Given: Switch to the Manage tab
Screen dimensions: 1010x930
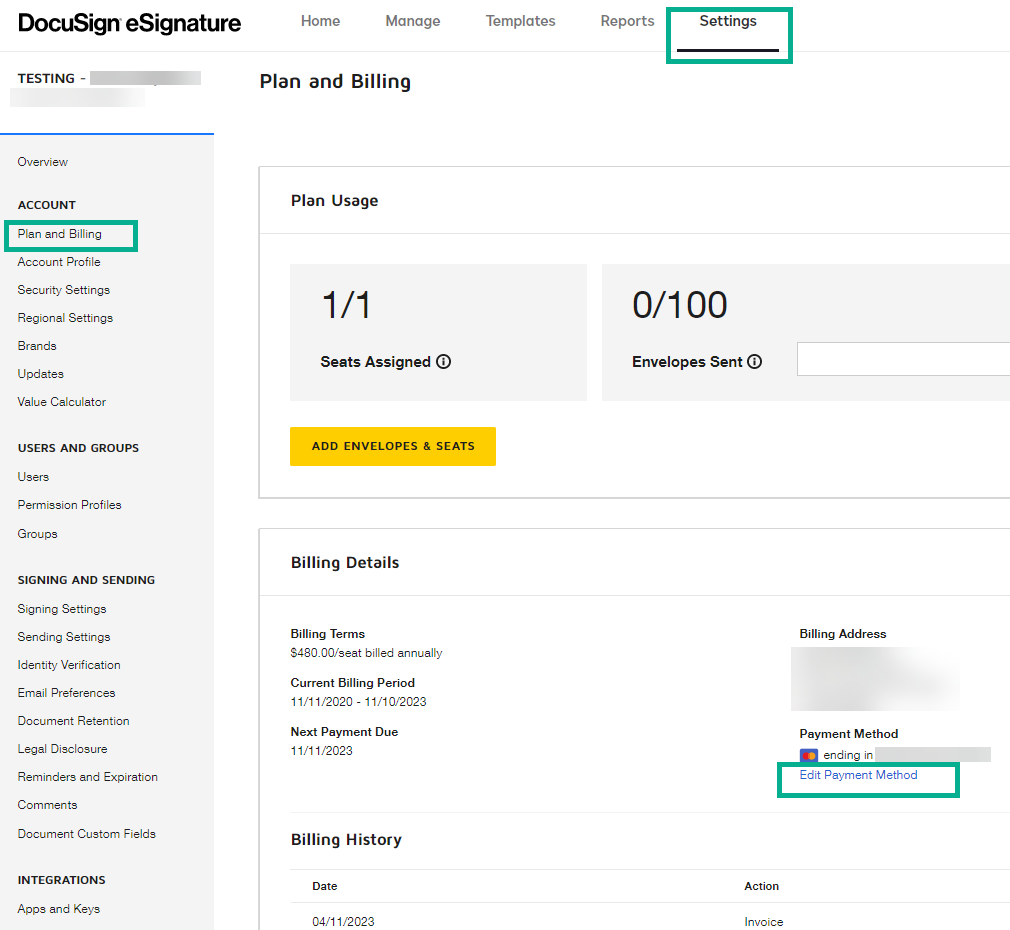Looking at the screenshot, I should 413,21.
